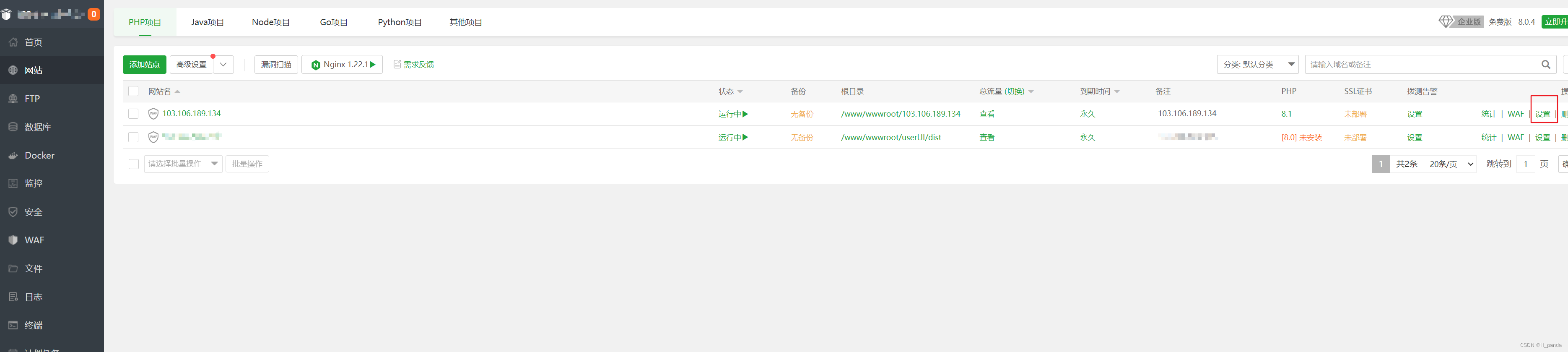This screenshot has width=1568, height=352.
Task: Tick the select-all checkbox in table header
Action: point(133,91)
